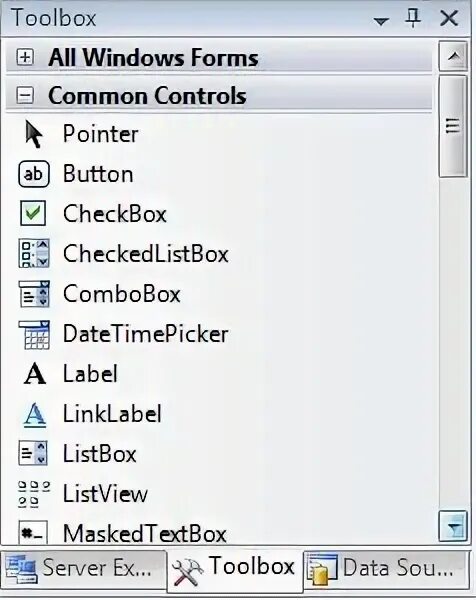Viewport: 476px width, 600px height.
Task: Expand the All Windows Forms group
Action: click(x=25, y=58)
